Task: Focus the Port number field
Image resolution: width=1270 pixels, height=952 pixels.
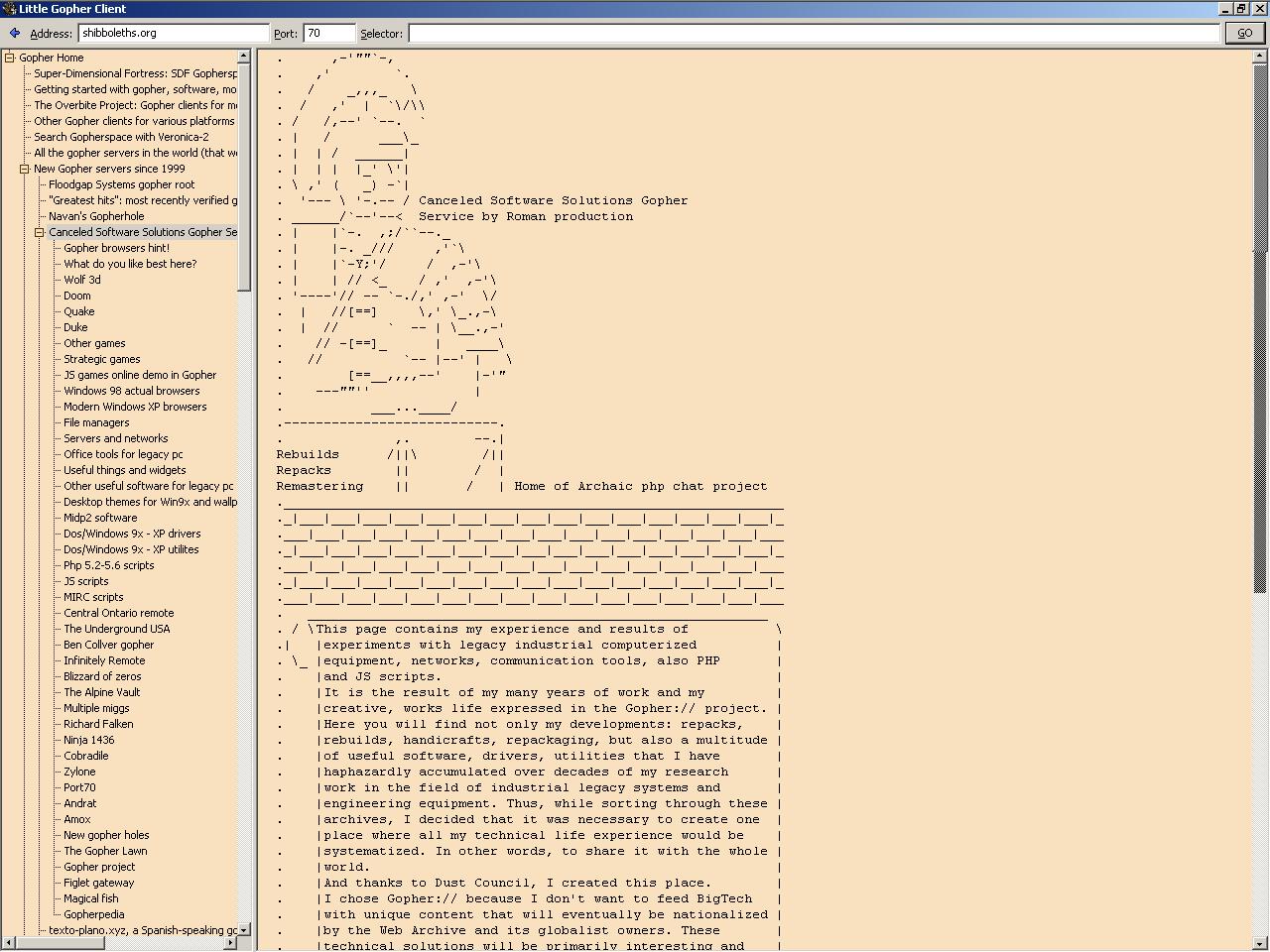Action: [328, 33]
